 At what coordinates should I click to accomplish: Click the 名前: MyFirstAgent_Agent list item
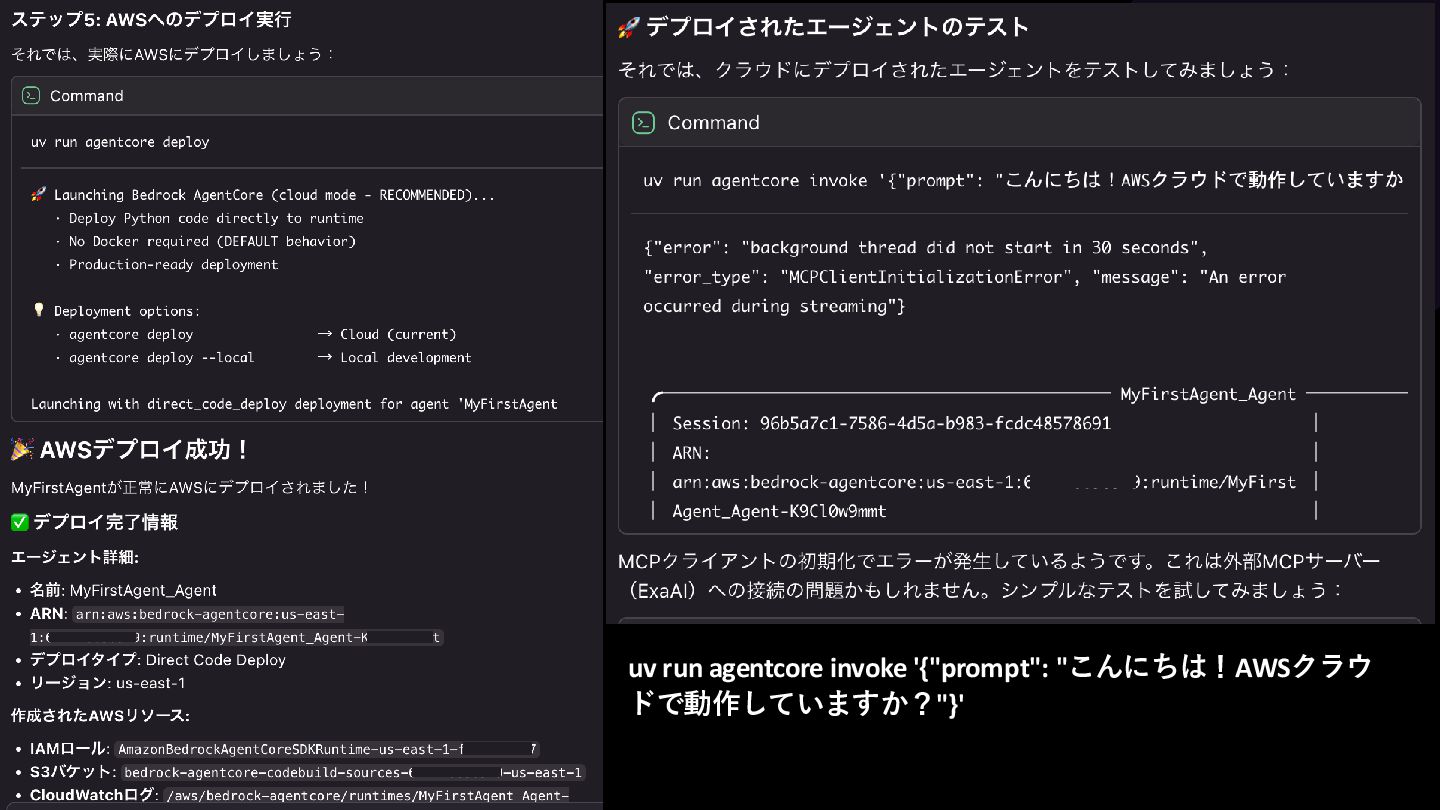tap(123, 590)
